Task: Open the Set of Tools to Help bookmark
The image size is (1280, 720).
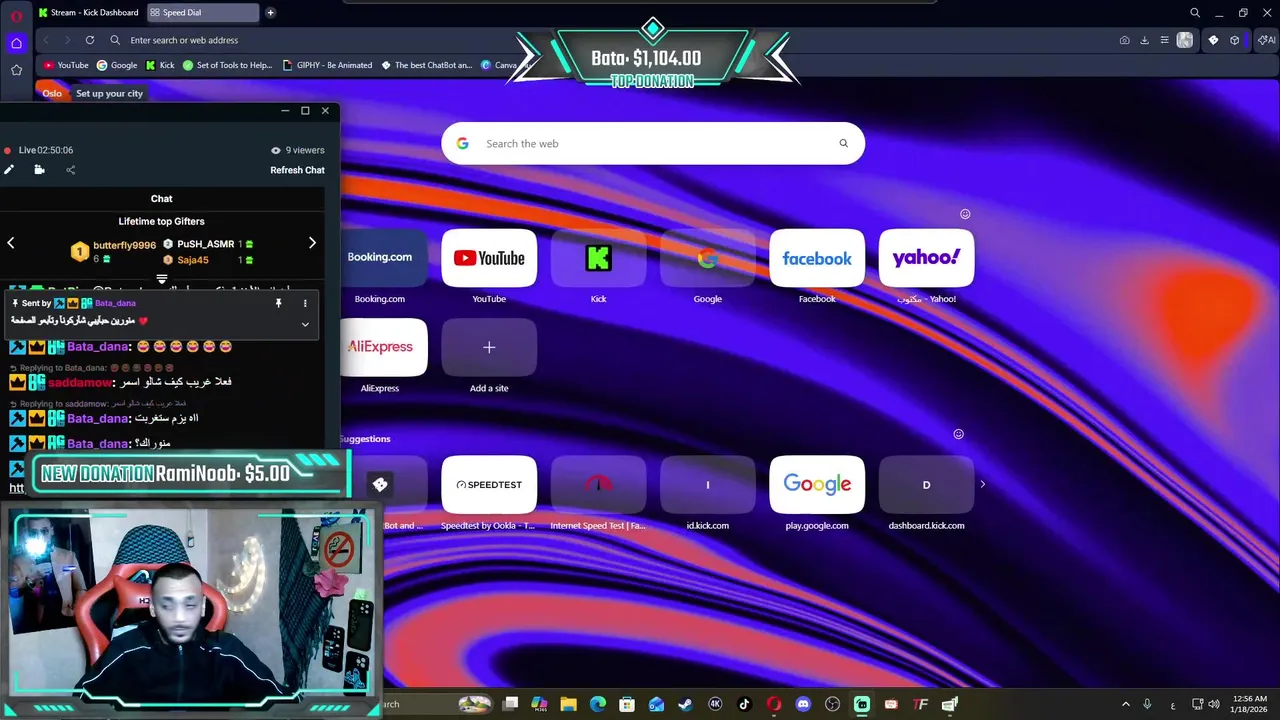Action: (227, 65)
